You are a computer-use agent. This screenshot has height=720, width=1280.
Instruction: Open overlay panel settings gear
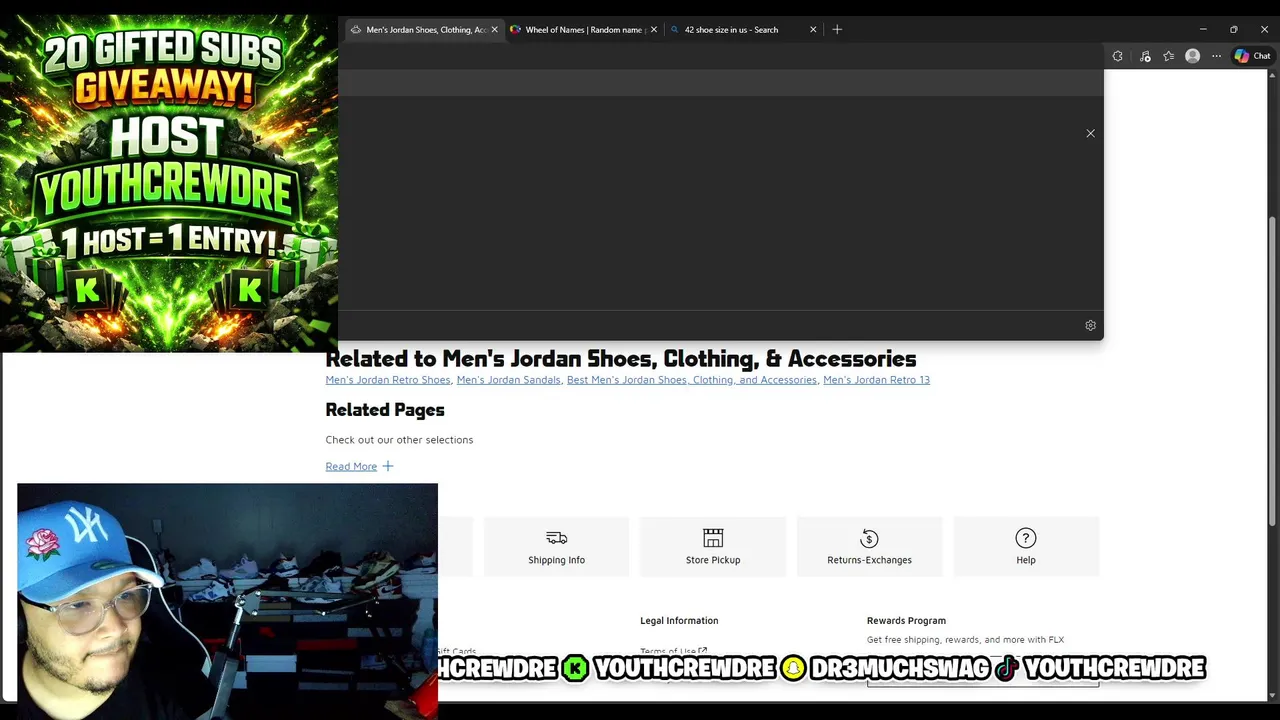1091,325
